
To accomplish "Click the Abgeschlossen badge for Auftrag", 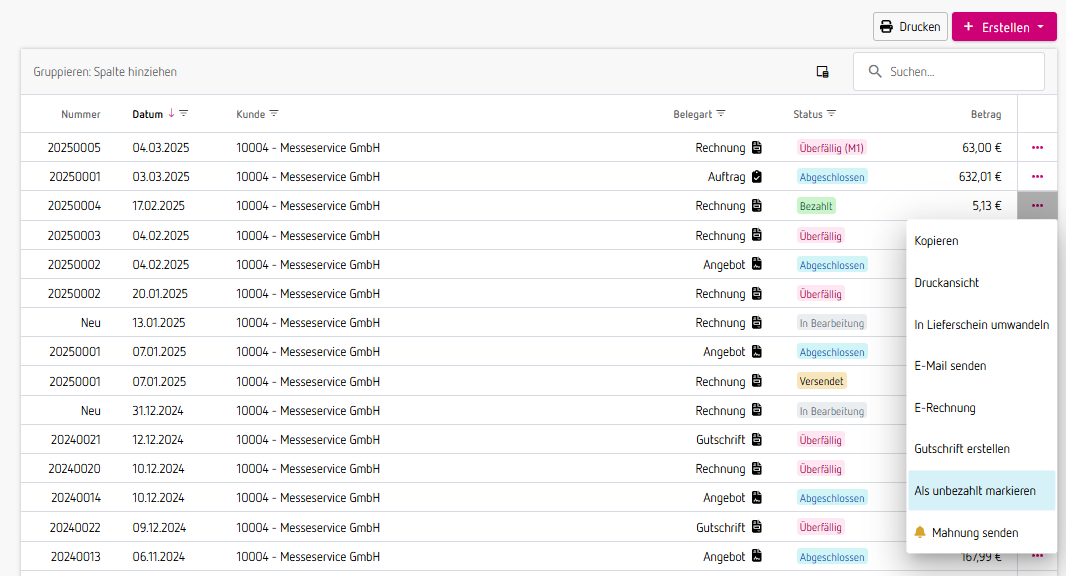I will (832, 177).
